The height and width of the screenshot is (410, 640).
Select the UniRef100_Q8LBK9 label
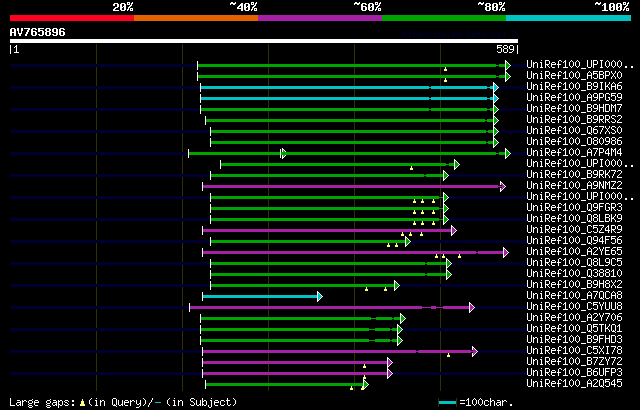coord(574,219)
